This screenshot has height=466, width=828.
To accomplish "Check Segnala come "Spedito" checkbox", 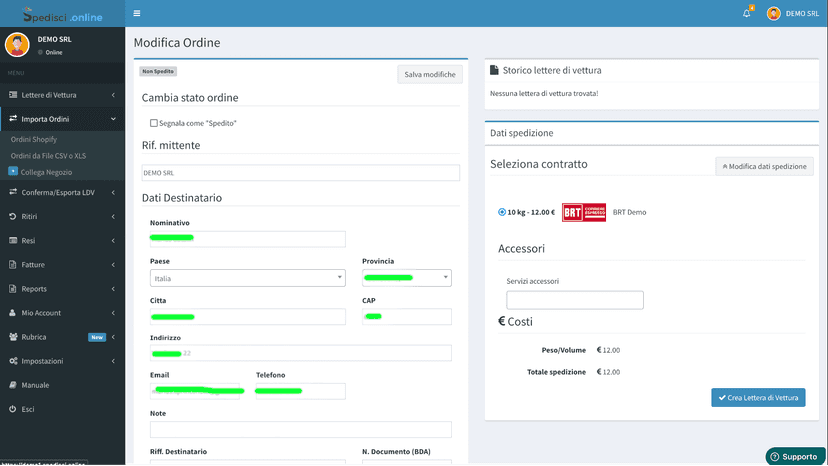I will click(x=154, y=123).
